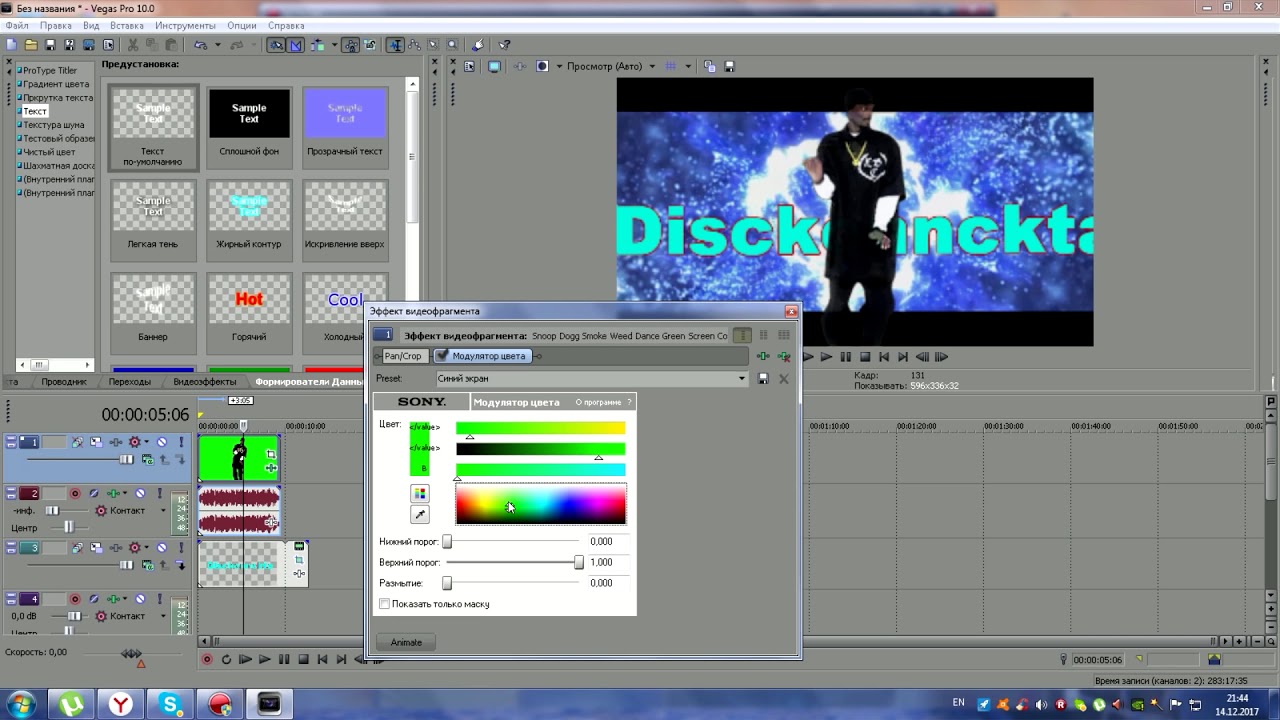Click the What's This help icon
This screenshot has height=720, width=1280.
pos(504,44)
